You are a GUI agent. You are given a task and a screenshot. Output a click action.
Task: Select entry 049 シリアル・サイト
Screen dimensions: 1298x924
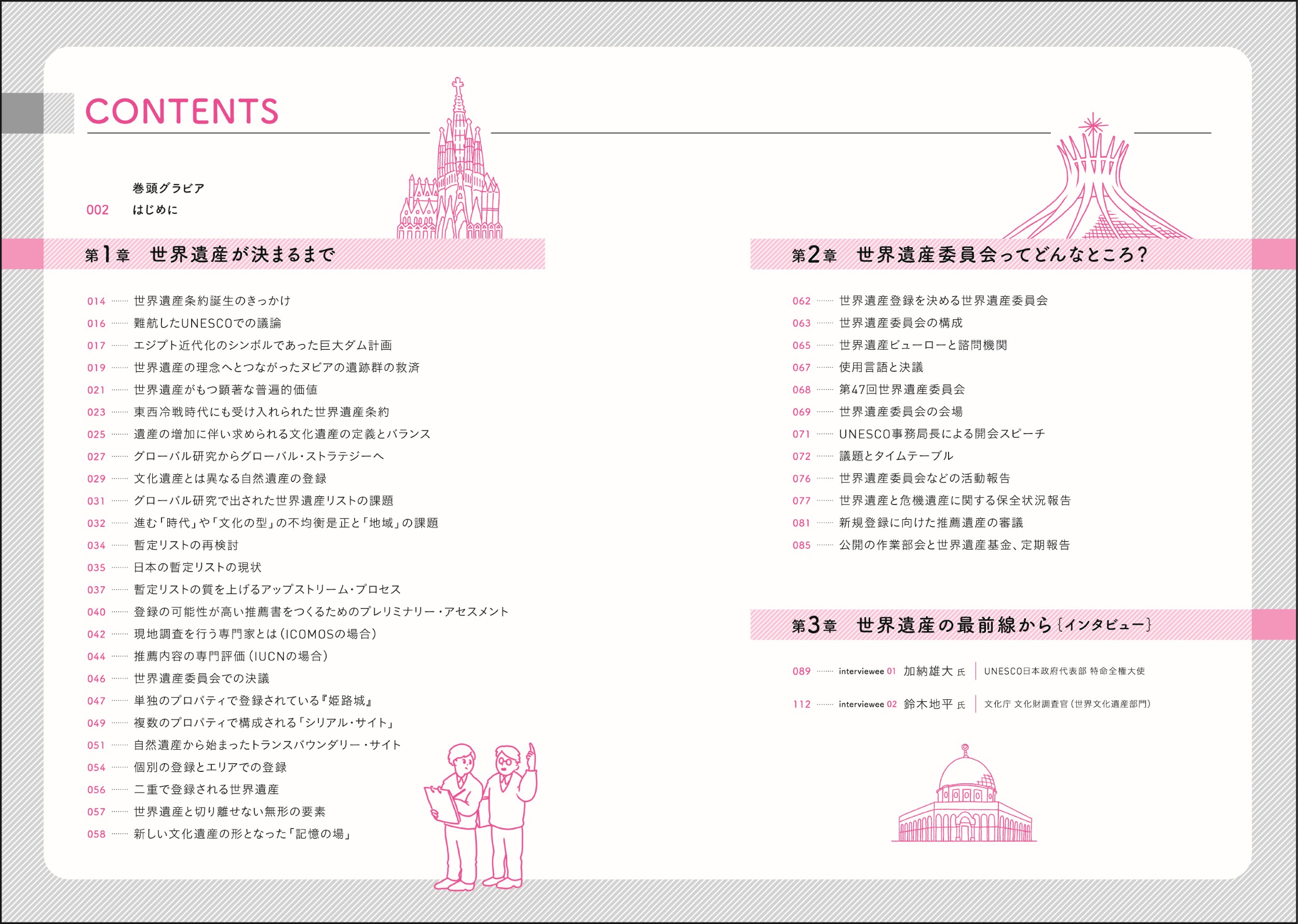coord(241,723)
